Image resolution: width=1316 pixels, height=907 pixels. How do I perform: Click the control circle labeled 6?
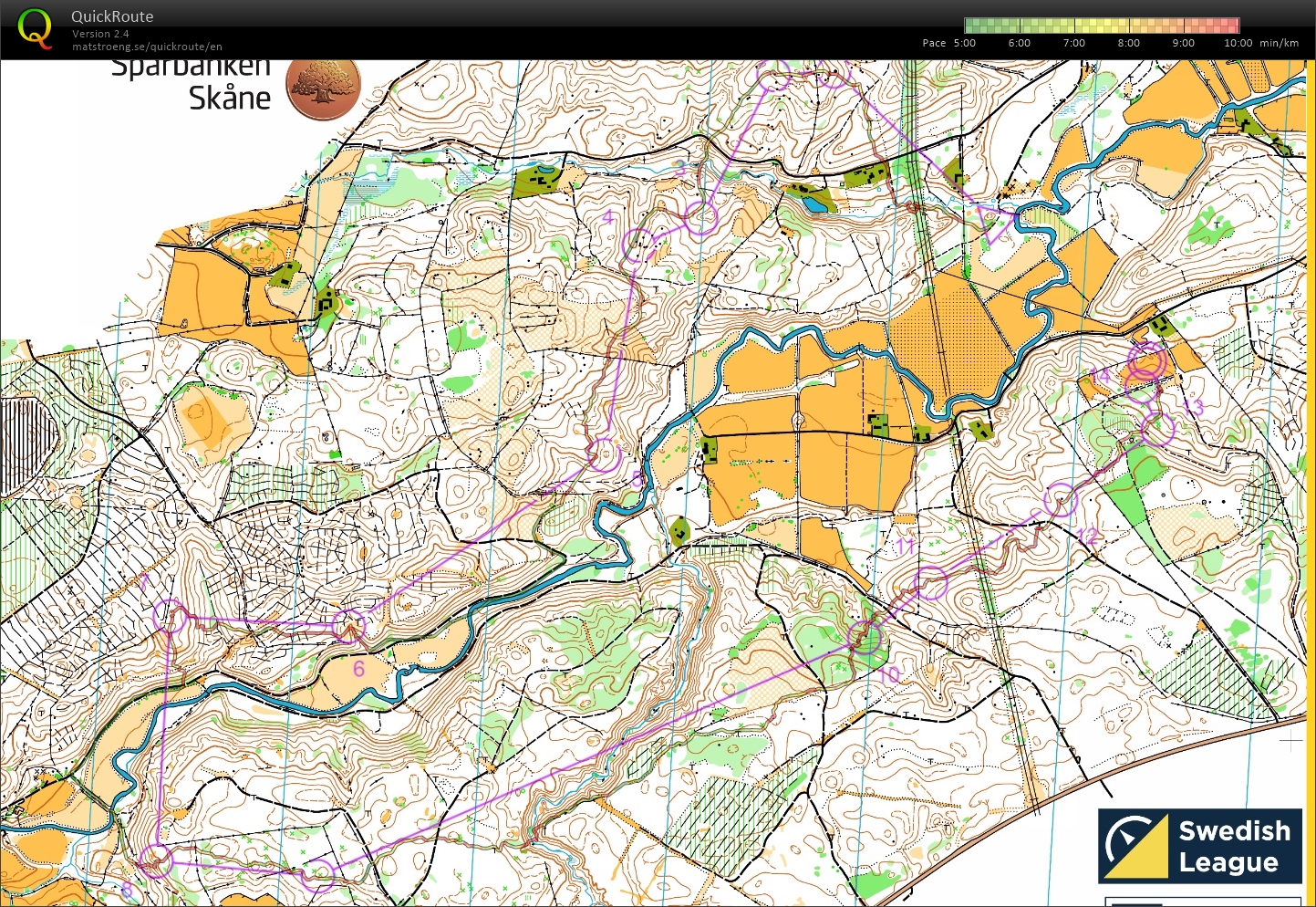[348, 626]
